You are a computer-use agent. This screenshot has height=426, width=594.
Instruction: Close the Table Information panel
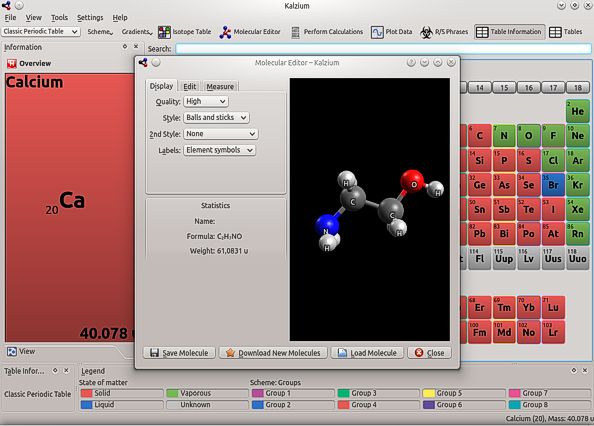(x=66, y=370)
